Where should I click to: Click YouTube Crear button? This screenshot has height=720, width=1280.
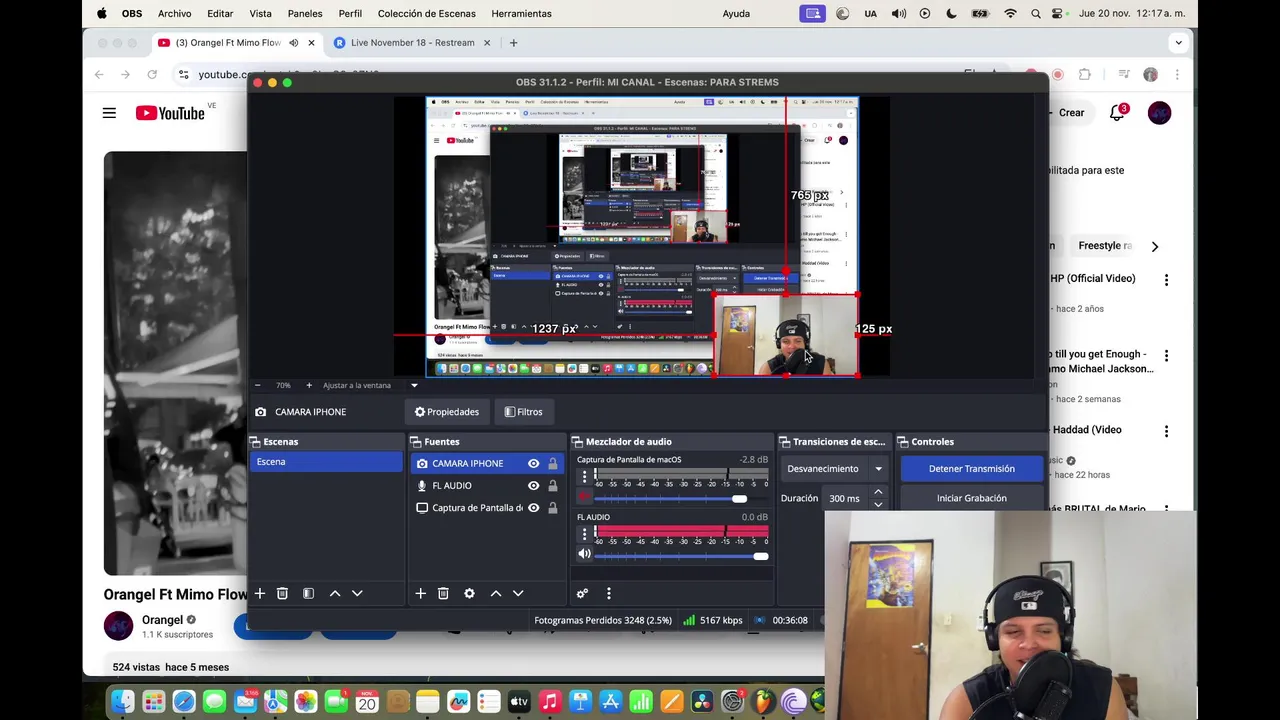[x=1070, y=113]
